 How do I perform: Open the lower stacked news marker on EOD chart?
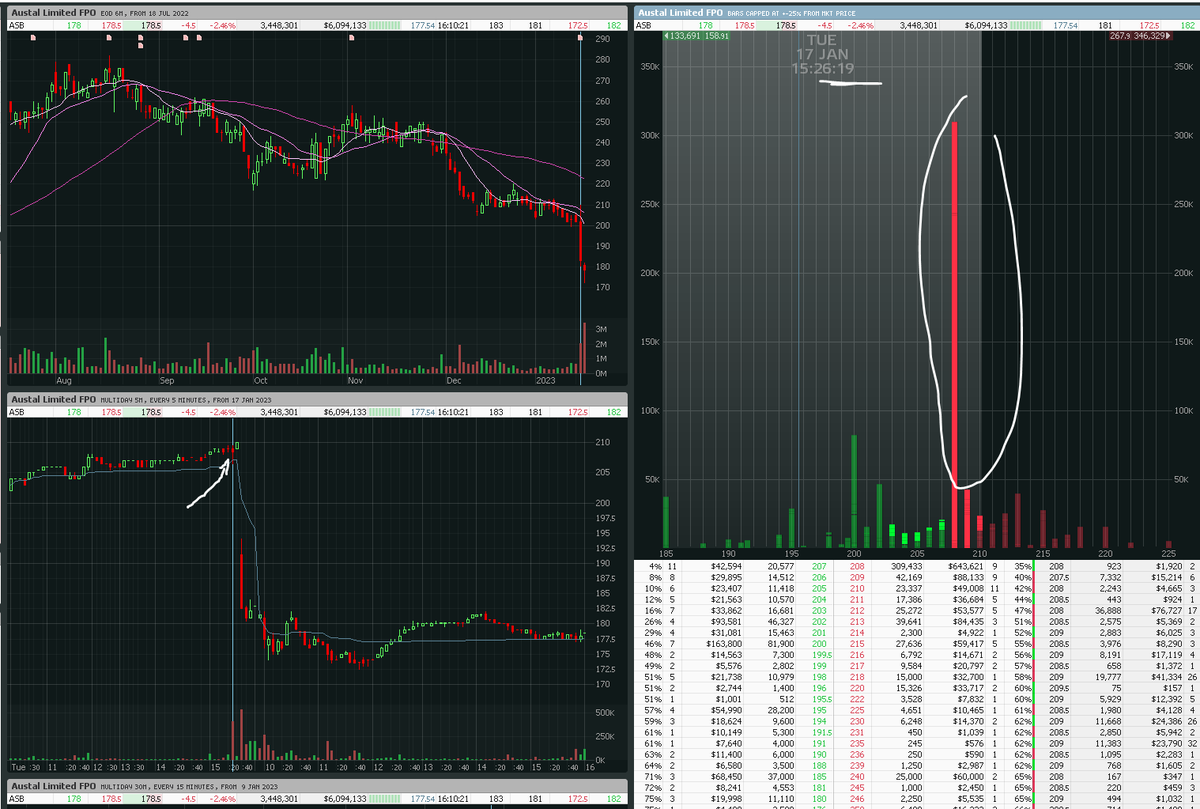click(x=141, y=45)
